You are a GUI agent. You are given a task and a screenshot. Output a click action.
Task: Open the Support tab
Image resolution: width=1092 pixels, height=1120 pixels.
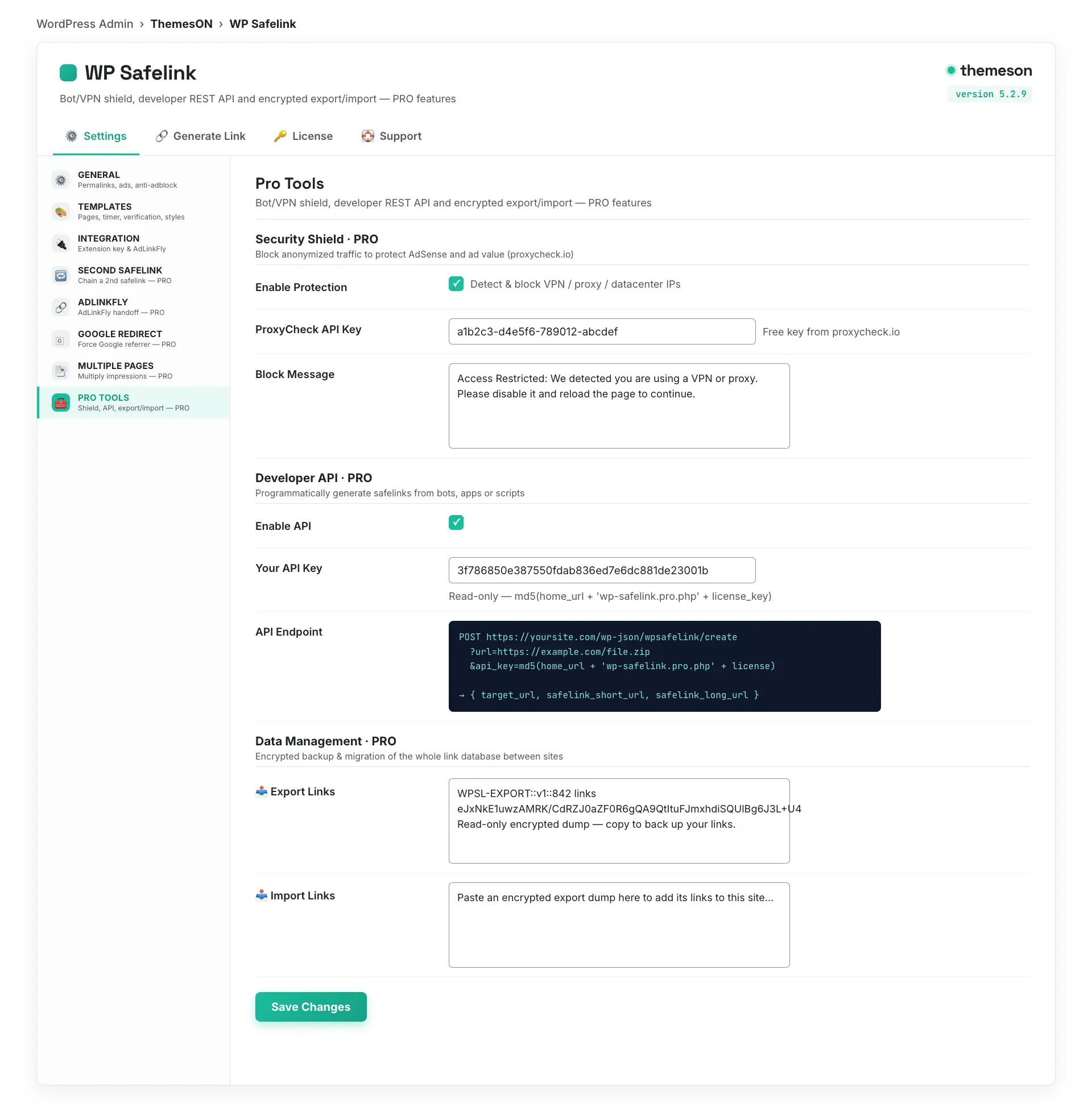click(392, 136)
